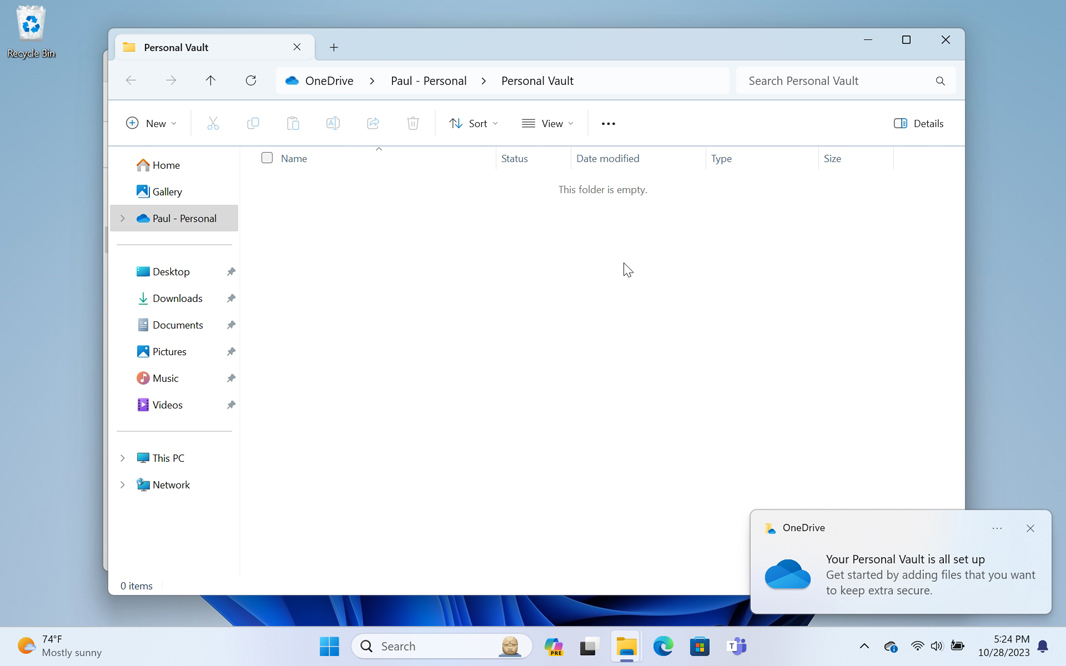Screen dimensions: 1066x666
Task: Click the New button in the toolbar
Action: [151, 124]
